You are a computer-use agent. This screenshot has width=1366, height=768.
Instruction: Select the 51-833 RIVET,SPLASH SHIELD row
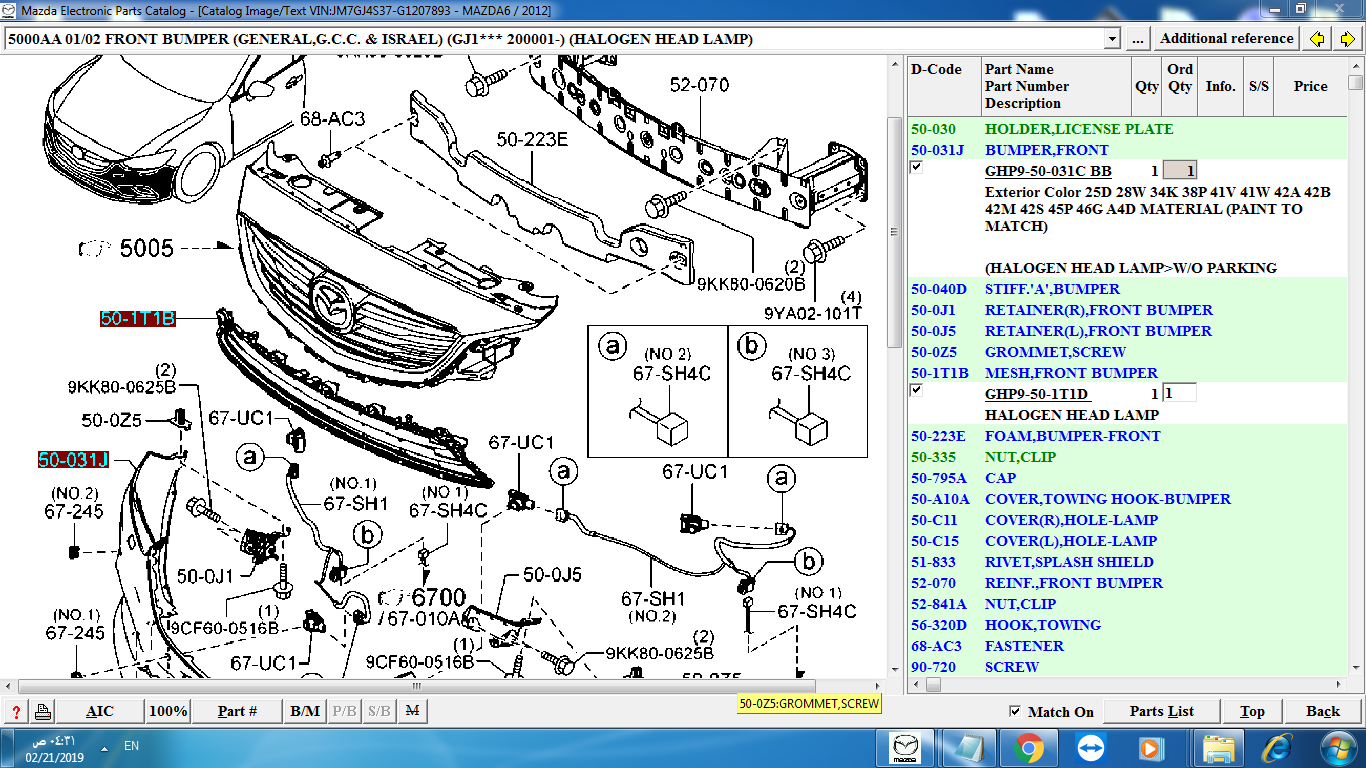point(1126,562)
